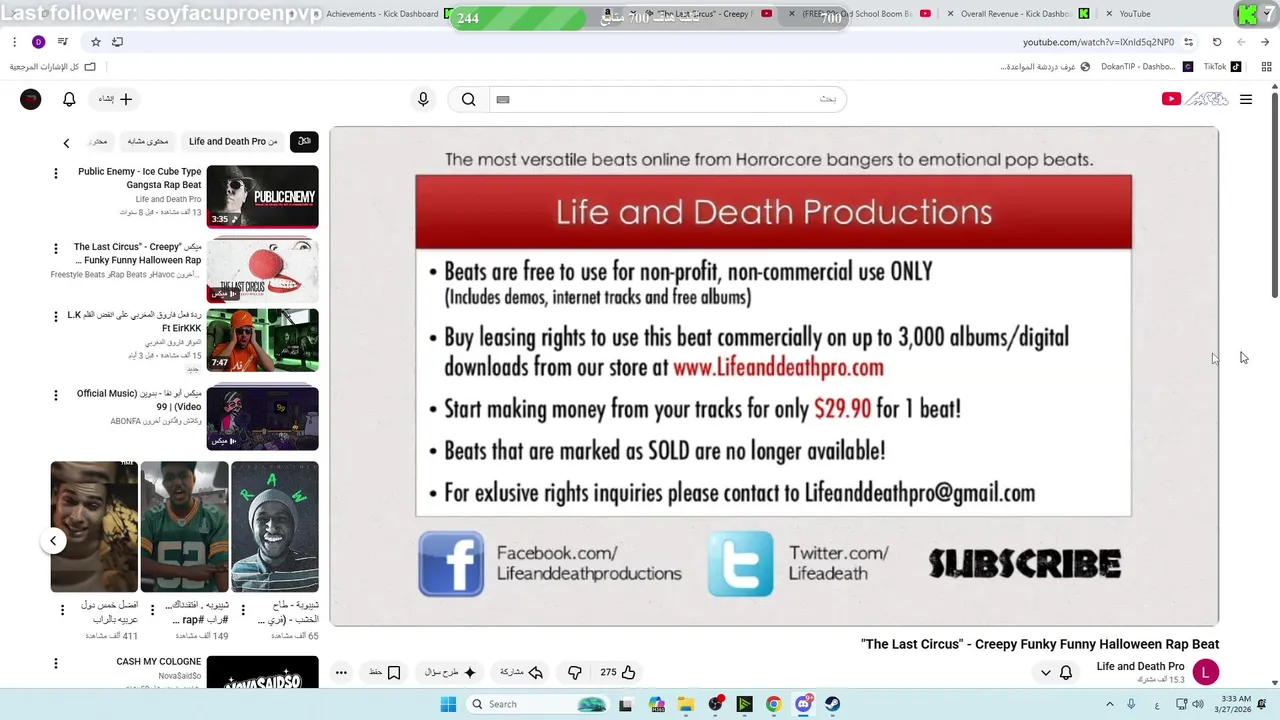The height and width of the screenshot is (720, 1280).
Task: Open options for Official Music mix
Action: 56,395
